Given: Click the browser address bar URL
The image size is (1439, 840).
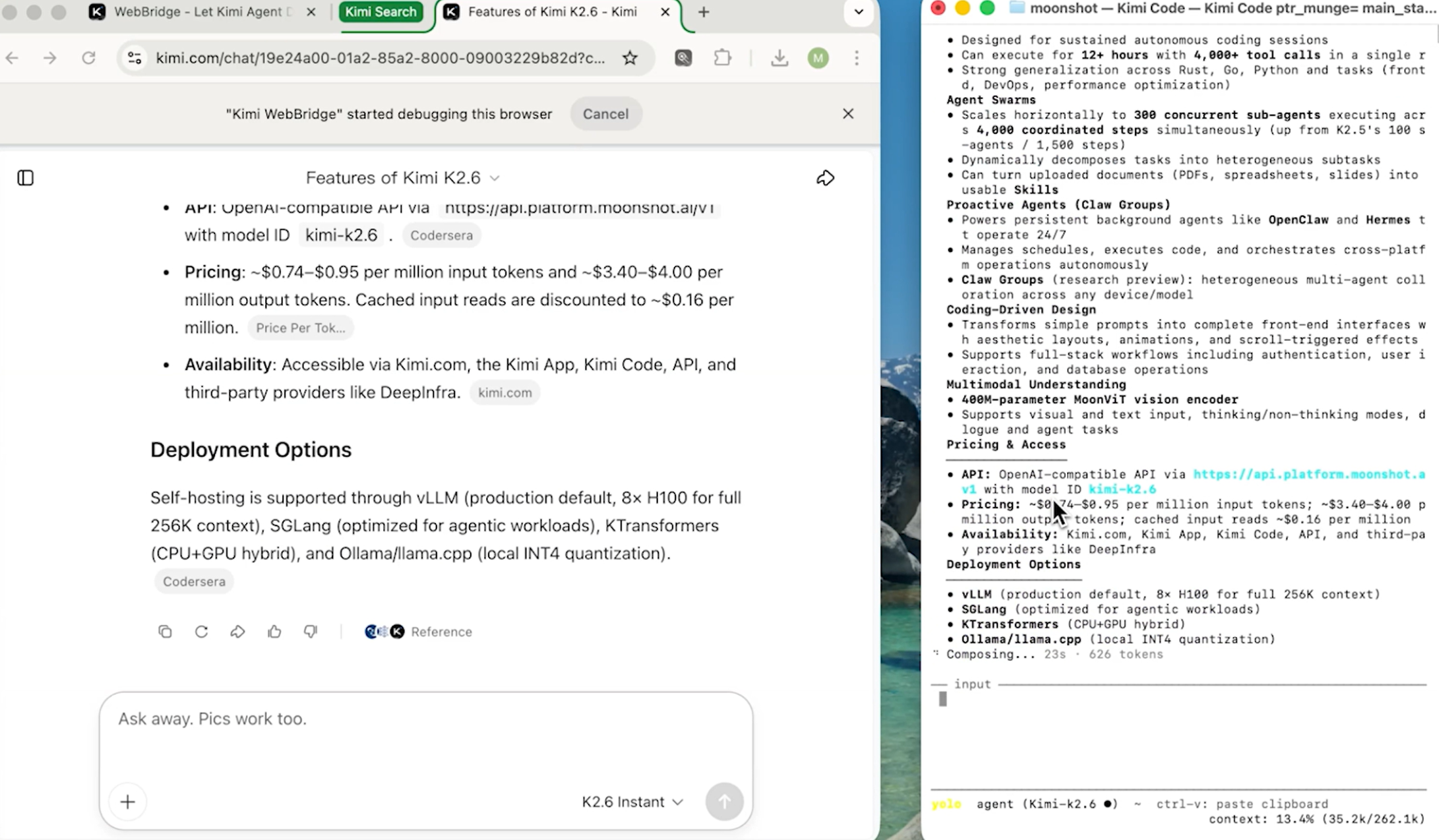Looking at the screenshot, I should [380, 58].
